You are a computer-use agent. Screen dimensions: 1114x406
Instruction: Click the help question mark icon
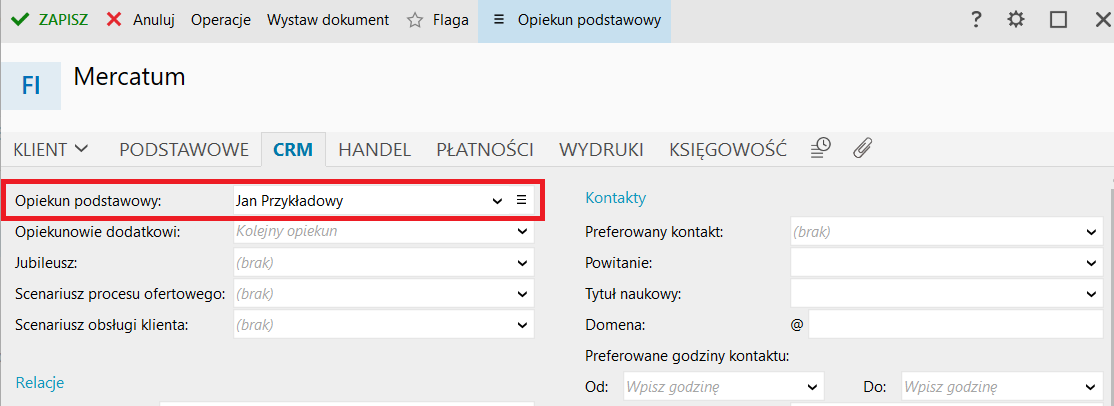tap(976, 20)
